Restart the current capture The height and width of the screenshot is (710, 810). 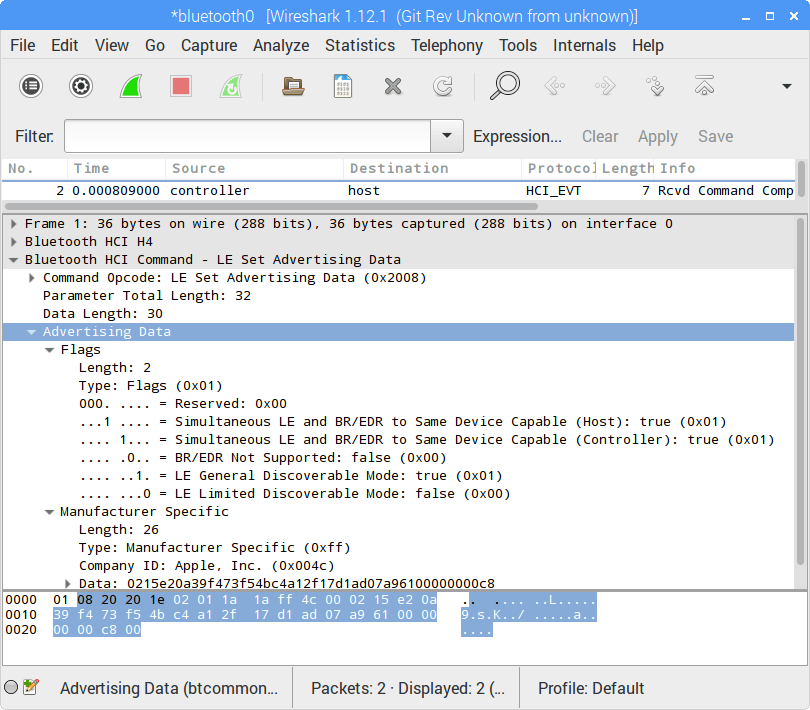coord(230,86)
